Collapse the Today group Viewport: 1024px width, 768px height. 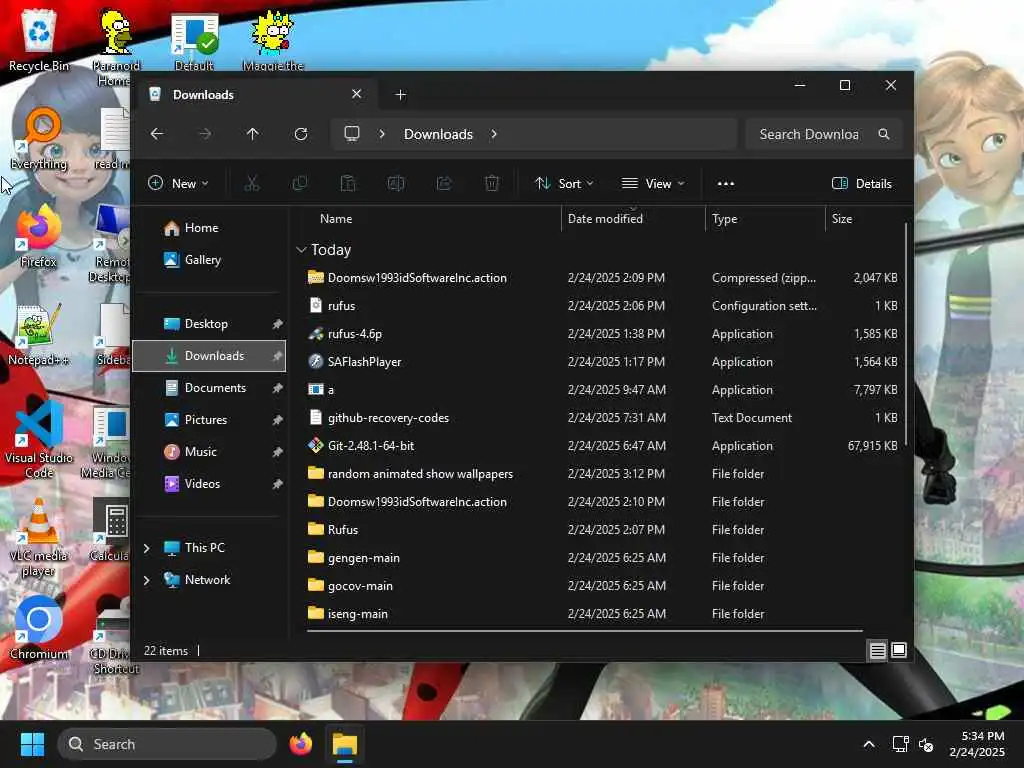tap(301, 249)
